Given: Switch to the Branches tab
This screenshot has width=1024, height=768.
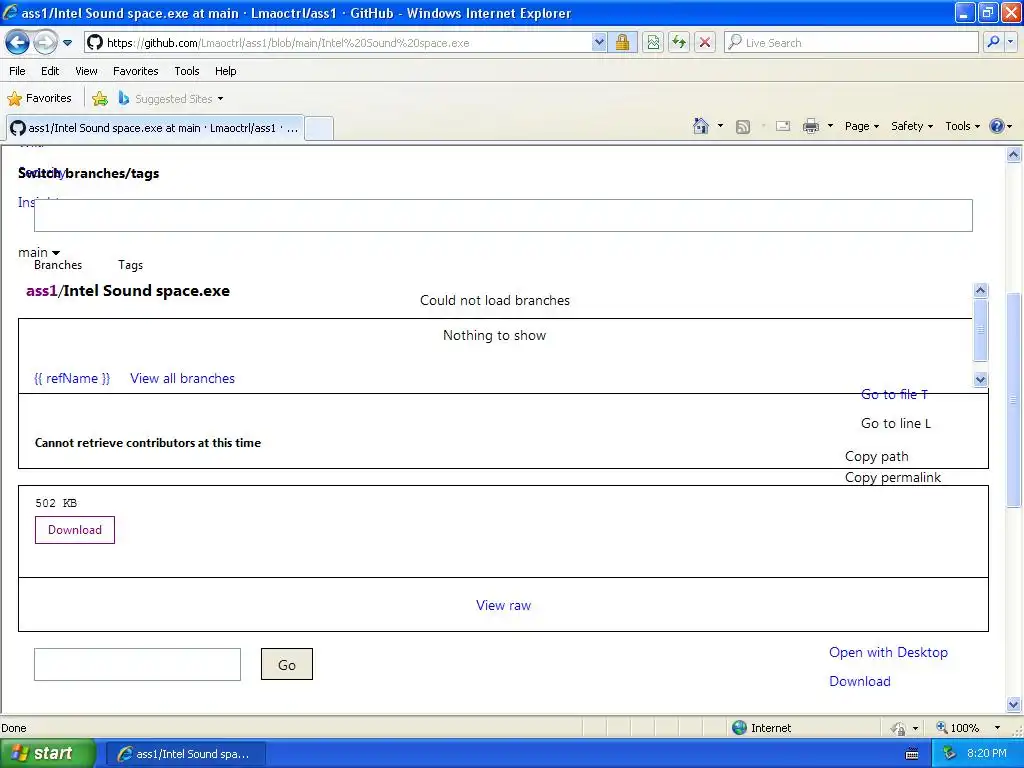Looking at the screenshot, I should point(58,265).
